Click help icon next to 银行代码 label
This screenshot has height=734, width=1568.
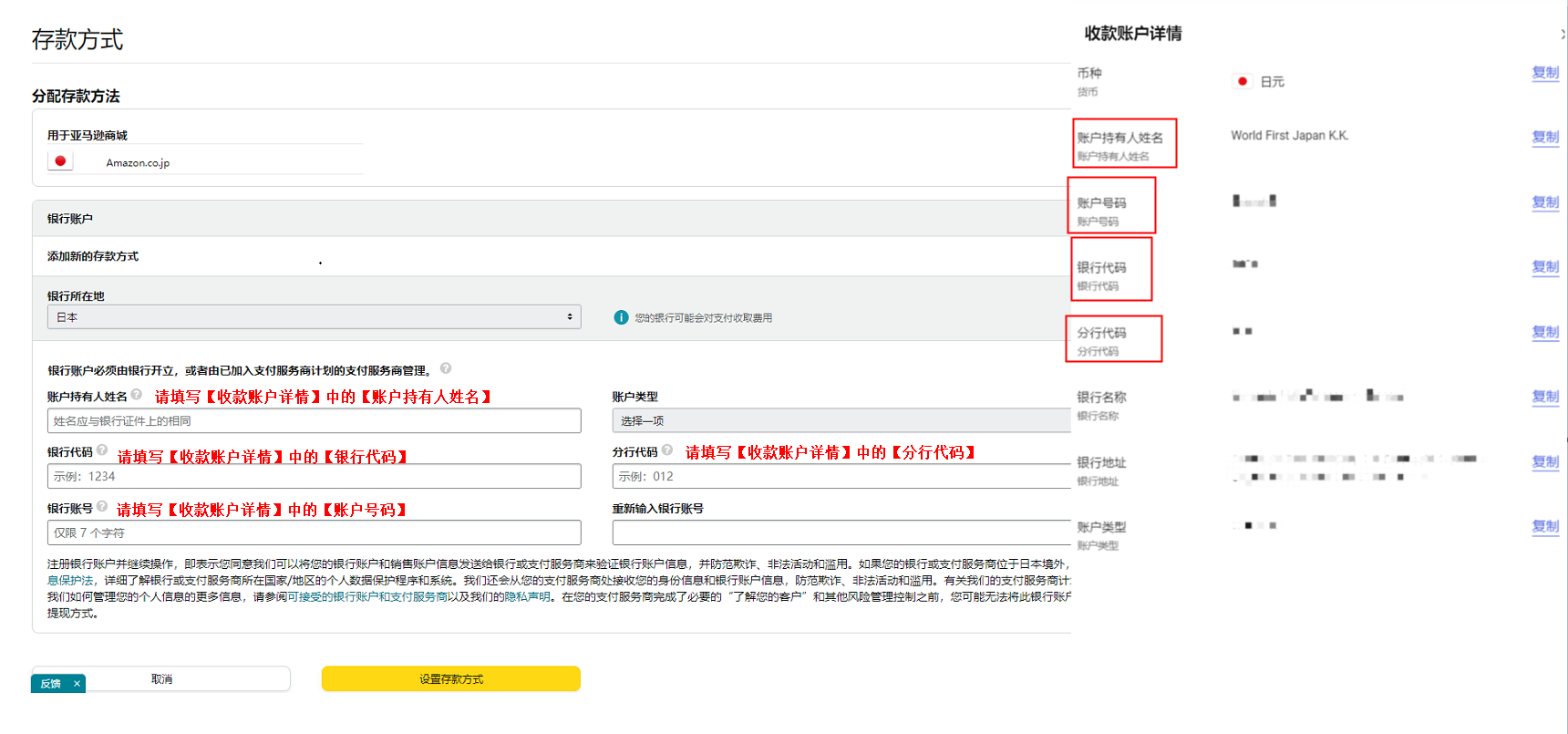click(102, 450)
